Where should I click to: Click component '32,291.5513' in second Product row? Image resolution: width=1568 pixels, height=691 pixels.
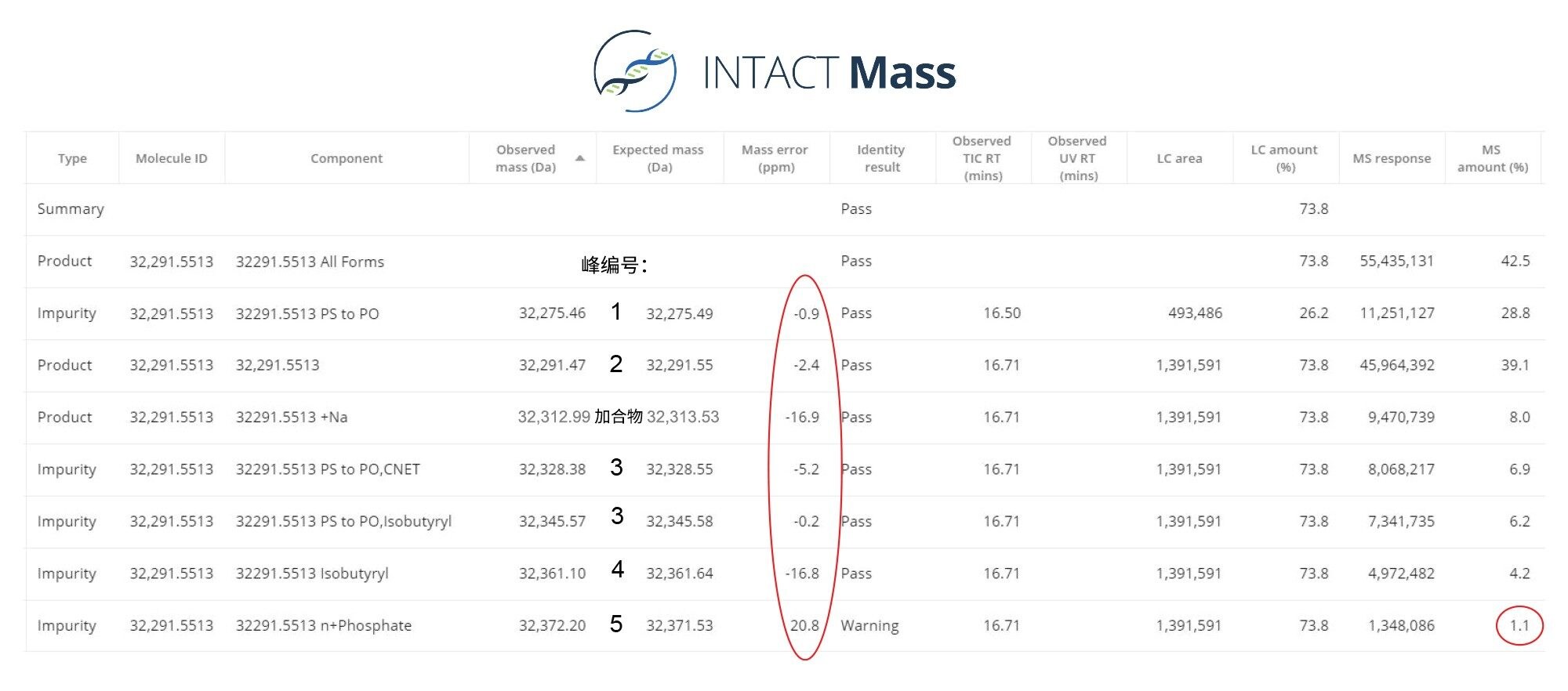point(278,365)
